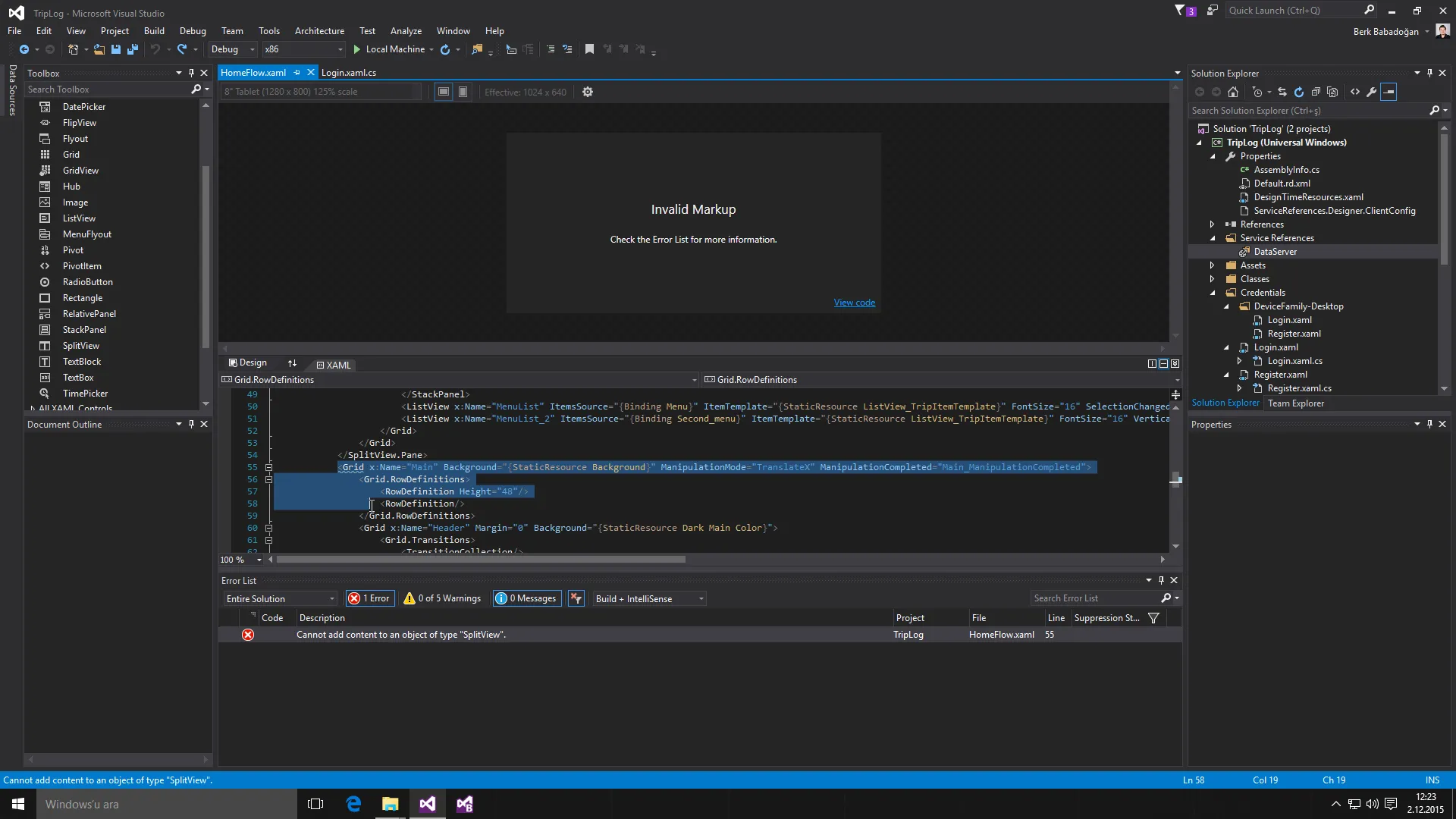The width and height of the screenshot is (1456, 819).
Task: Click the Solution Explorer Home icon
Action: pyautogui.click(x=1233, y=92)
